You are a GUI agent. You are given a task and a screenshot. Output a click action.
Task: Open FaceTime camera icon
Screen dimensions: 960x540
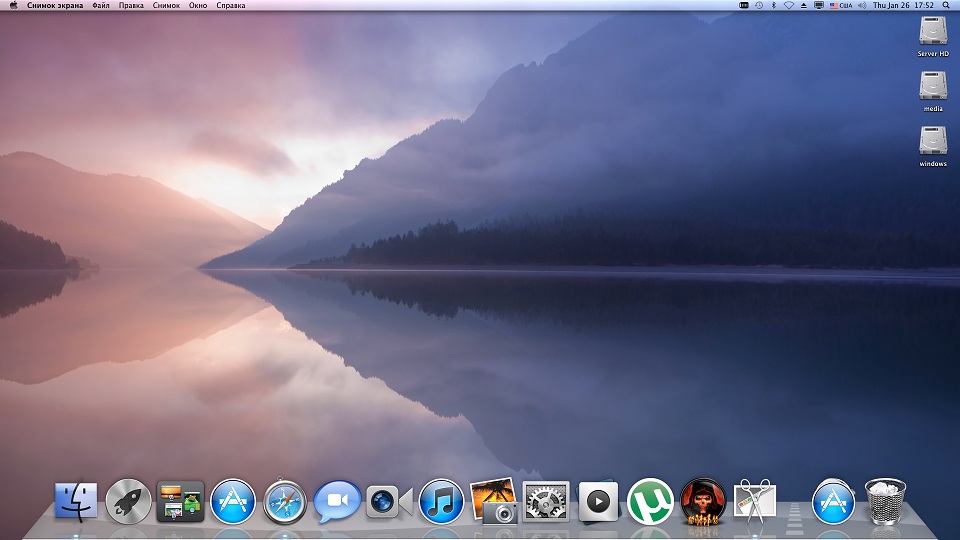(389, 501)
